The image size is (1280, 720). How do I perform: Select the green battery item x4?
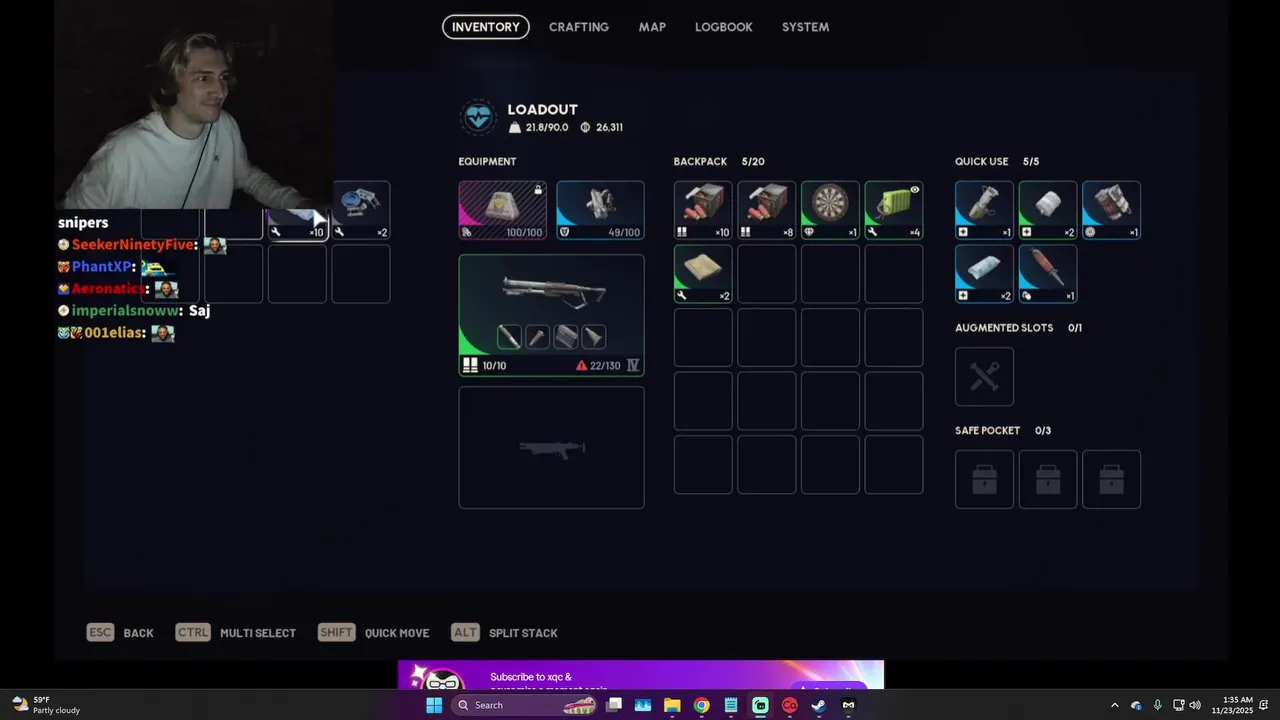click(893, 210)
